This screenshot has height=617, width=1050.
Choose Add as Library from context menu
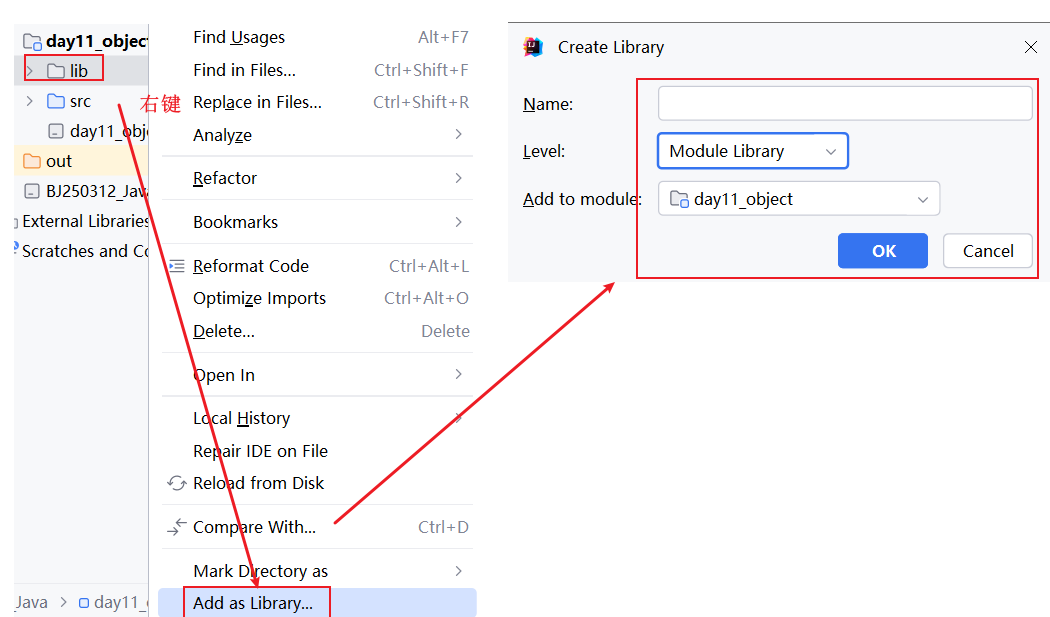tap(253, 603)
